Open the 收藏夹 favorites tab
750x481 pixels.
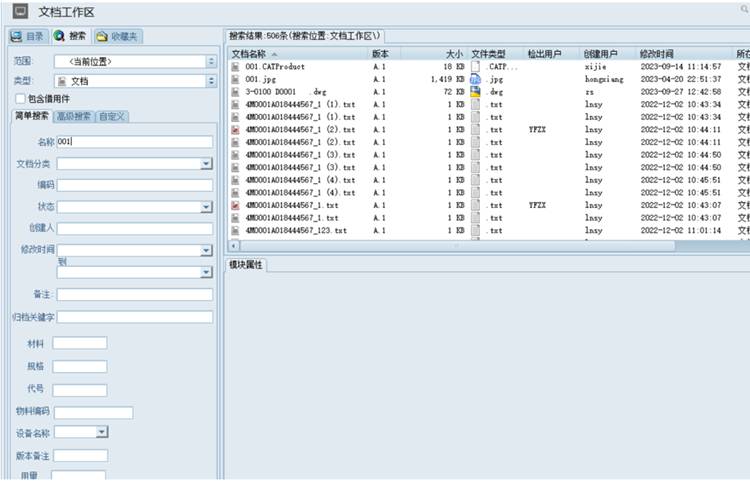[118, 36]
